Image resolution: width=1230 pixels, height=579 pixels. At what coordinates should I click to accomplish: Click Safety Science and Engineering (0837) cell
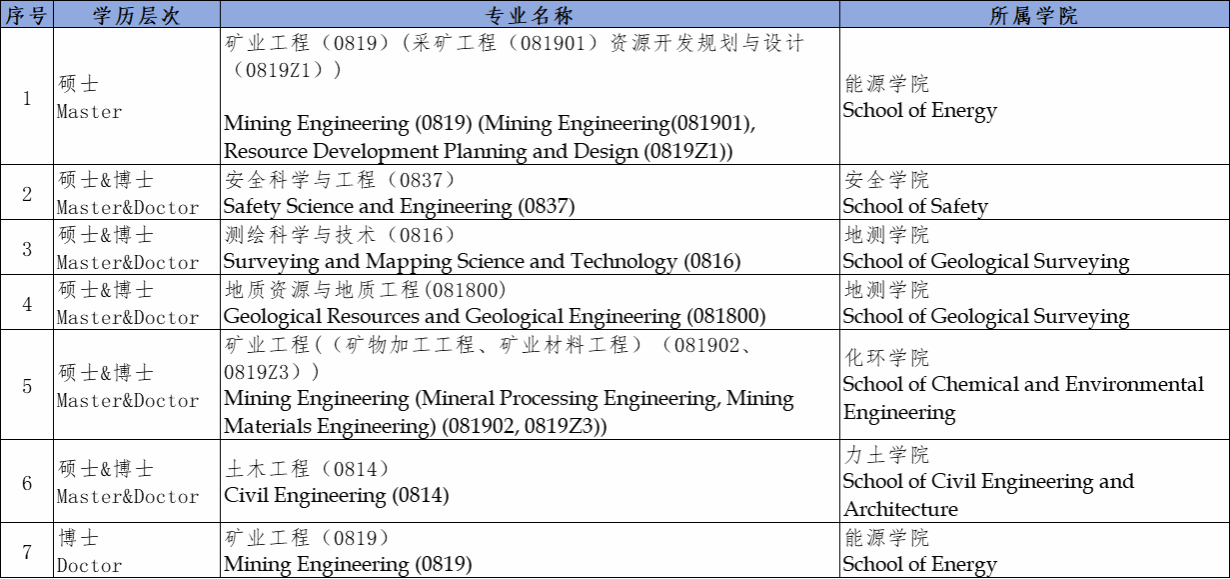tap(398, 207)
